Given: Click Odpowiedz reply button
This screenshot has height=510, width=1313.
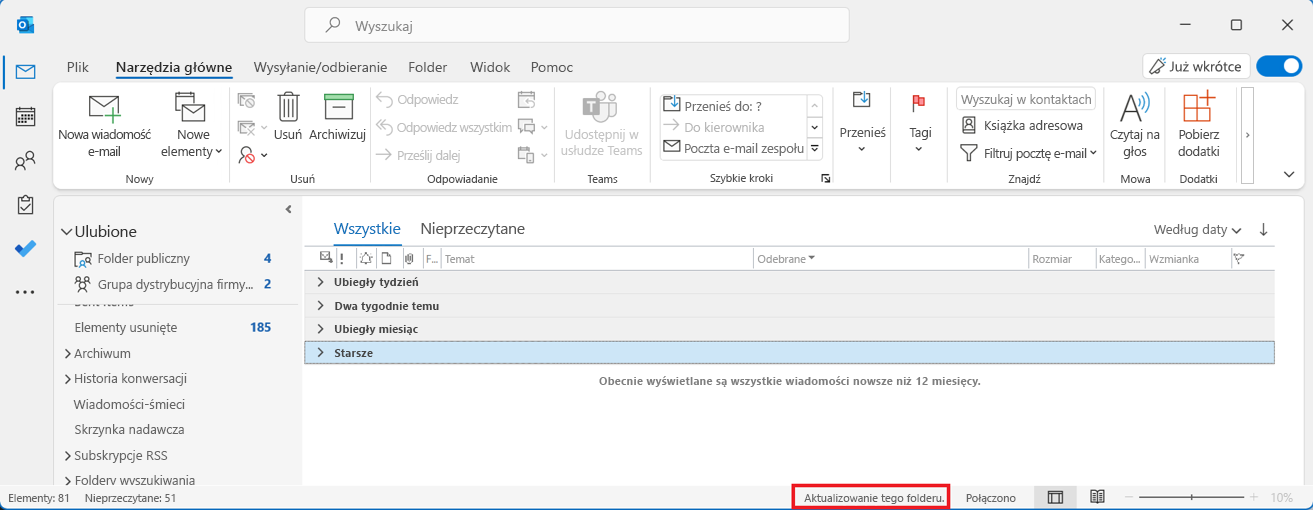Looking at the screenshot, I should click(417, 100).
